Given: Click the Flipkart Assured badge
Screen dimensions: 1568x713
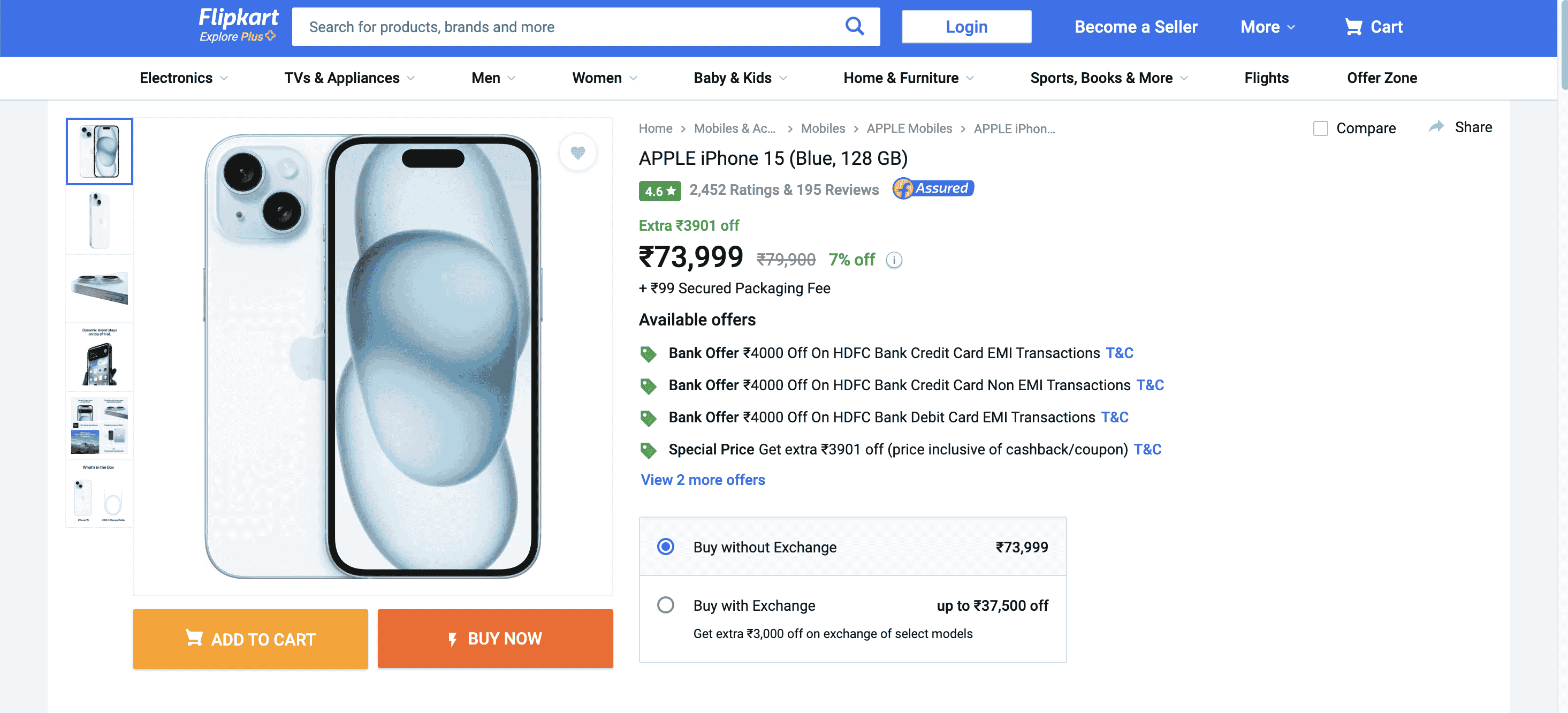Looking at the screenshot, I should [x=933, y=189].
